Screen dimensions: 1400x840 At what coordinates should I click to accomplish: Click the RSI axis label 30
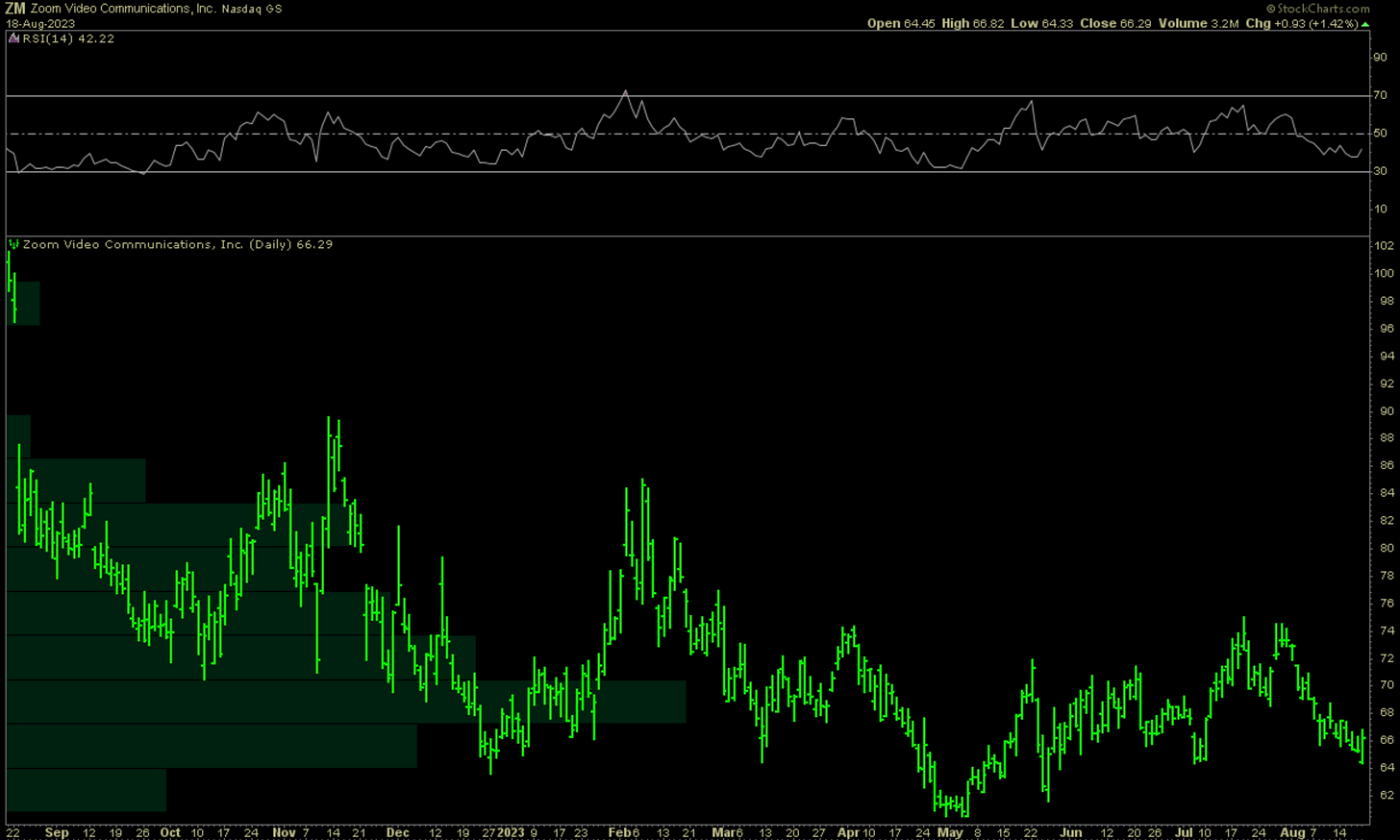point(1380,171)
